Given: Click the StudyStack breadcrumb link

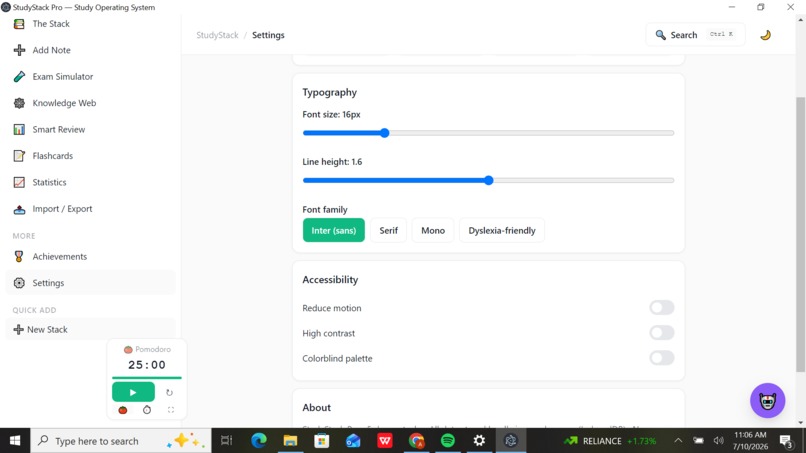Looking at the screenshot, I should click(x=217, y=35).
